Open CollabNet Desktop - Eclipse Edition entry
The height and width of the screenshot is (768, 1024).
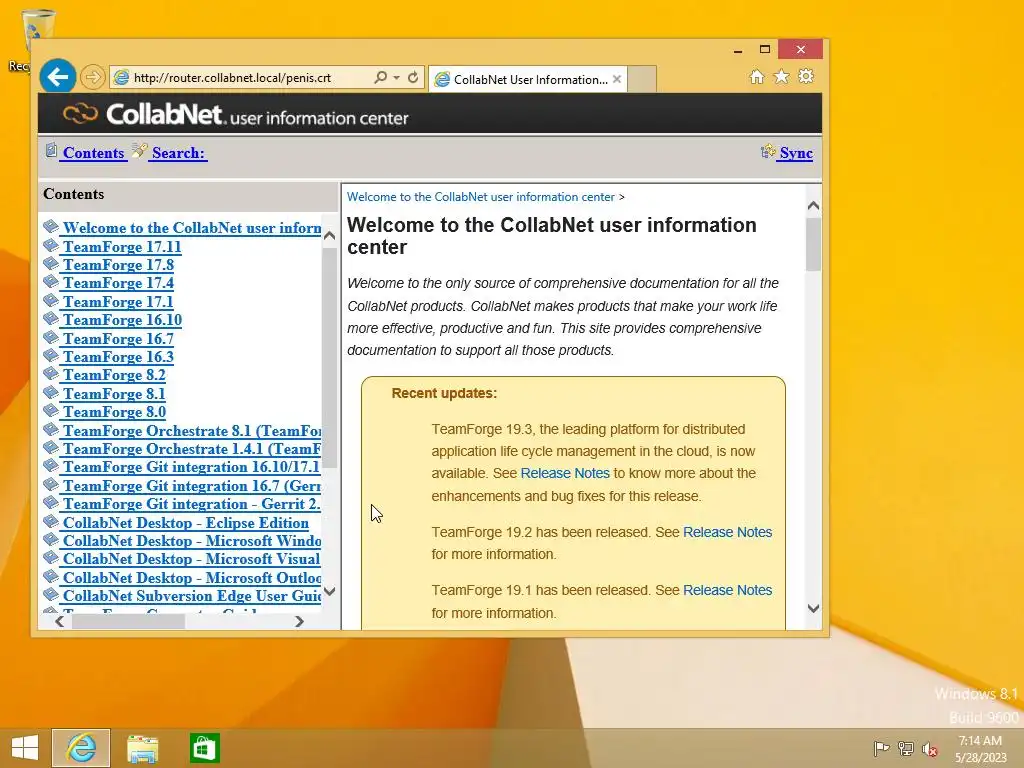(x=185, y=523)
